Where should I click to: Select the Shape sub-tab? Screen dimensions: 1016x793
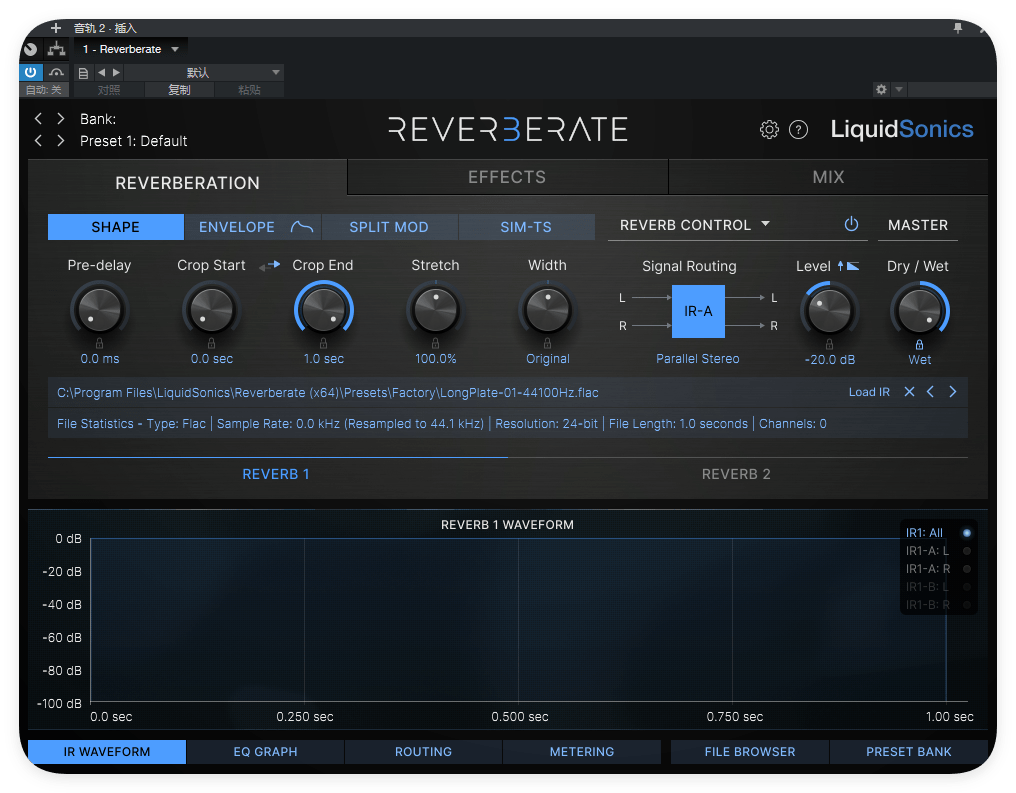(x=115, y=227)
